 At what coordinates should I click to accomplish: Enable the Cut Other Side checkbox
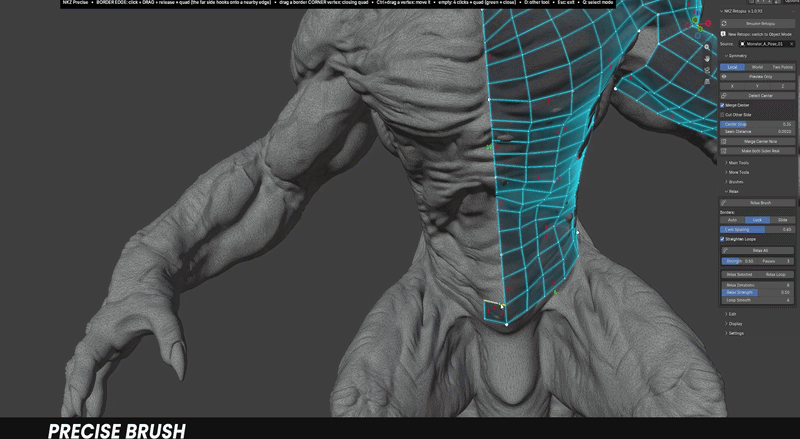[722, 115]
